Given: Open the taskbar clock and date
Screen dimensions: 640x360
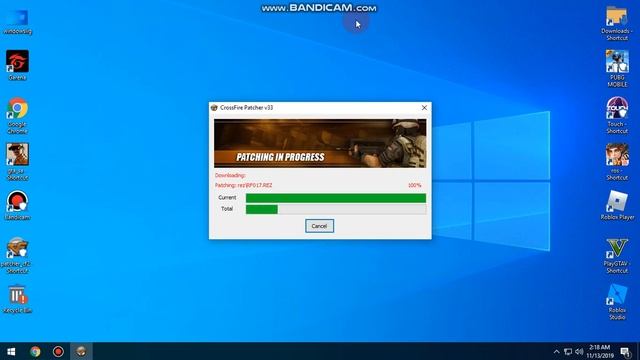Looking at the screenshot, I should (600, 351).
